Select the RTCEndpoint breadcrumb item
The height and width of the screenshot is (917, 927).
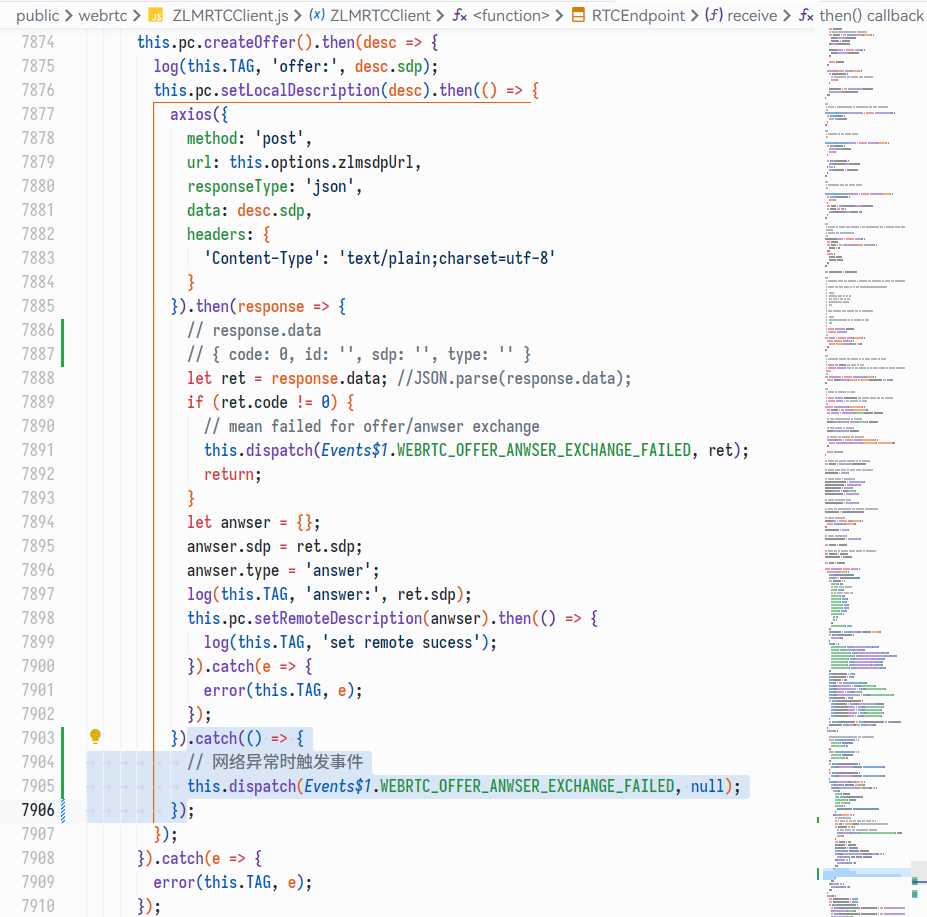[639, 15]
